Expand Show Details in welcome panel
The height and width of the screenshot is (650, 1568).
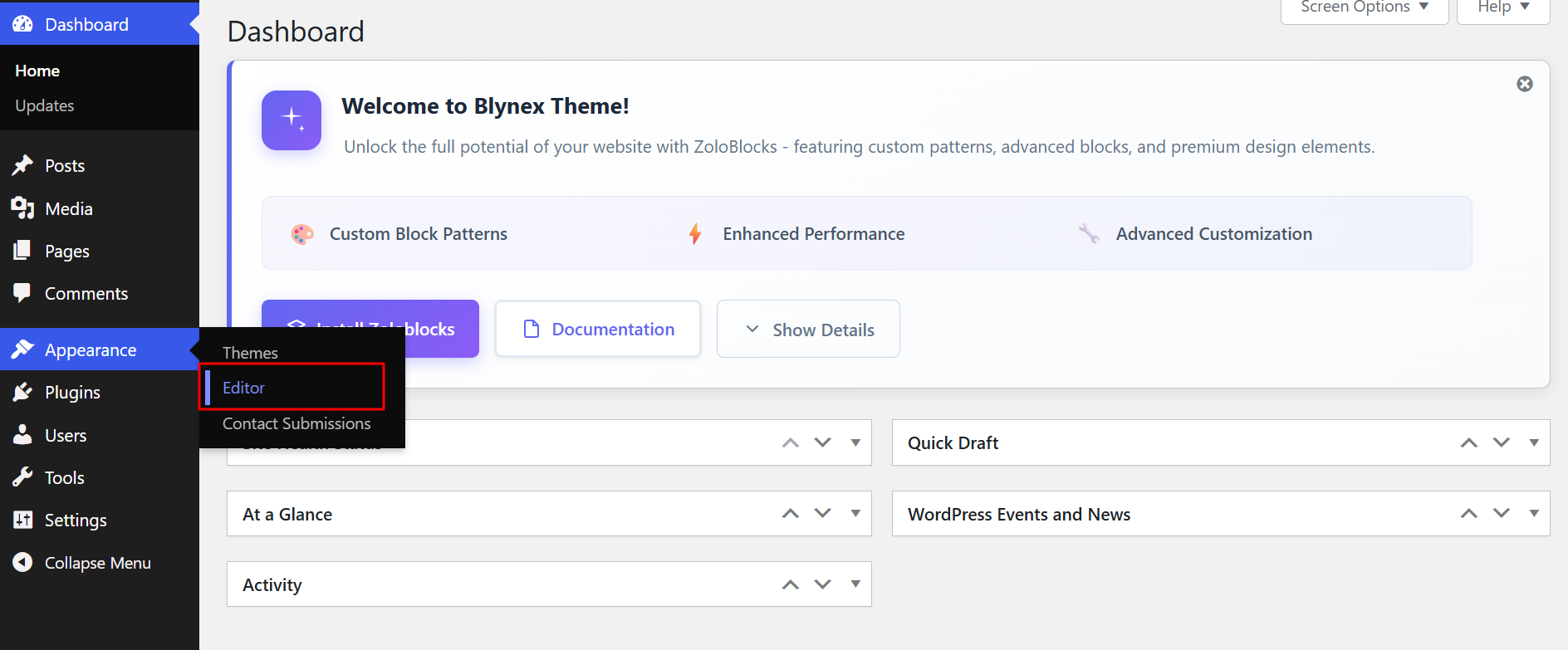(x=808, y=330)
